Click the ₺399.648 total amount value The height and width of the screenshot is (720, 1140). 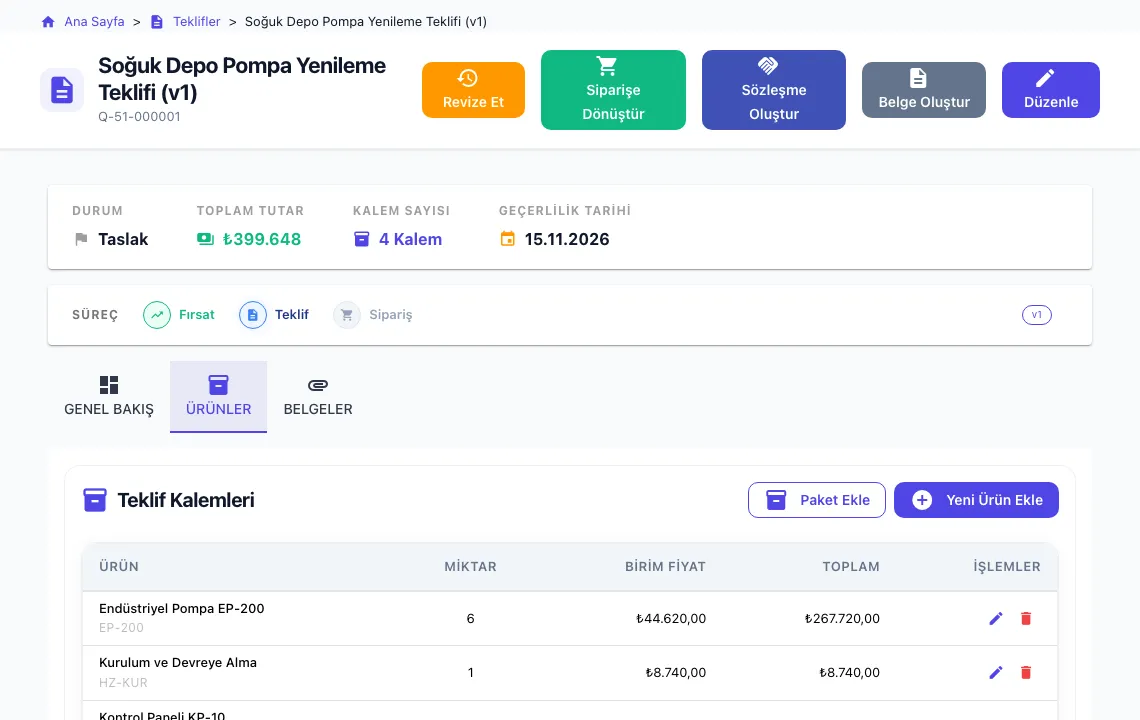point(262,239)
